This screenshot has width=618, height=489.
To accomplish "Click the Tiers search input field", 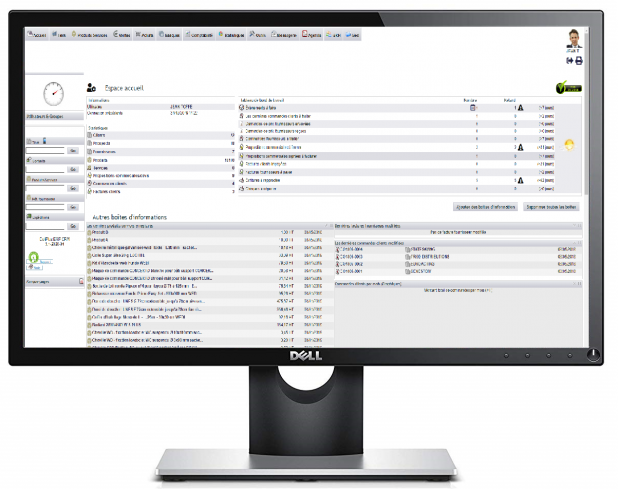I will click(45, 151).
